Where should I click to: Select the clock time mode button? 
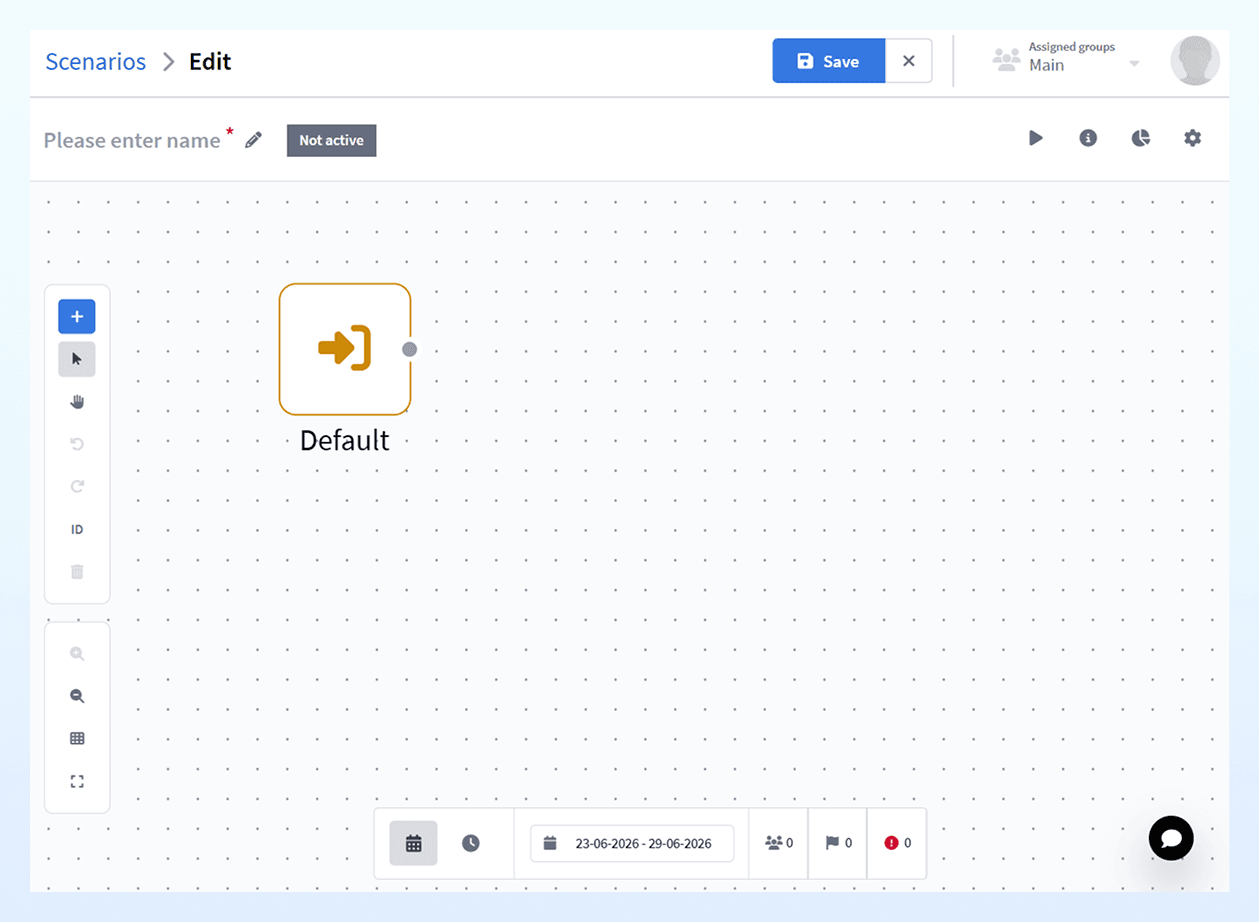pos(471,843)
